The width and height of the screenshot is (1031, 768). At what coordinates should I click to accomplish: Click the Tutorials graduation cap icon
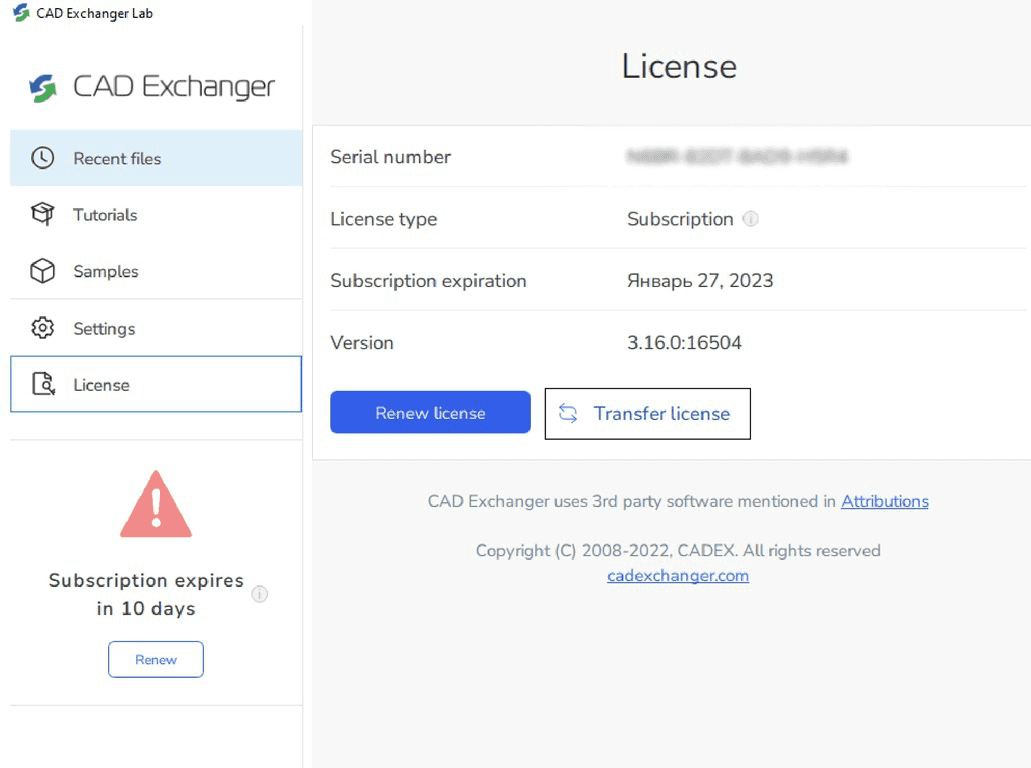[x=43, y=214]
